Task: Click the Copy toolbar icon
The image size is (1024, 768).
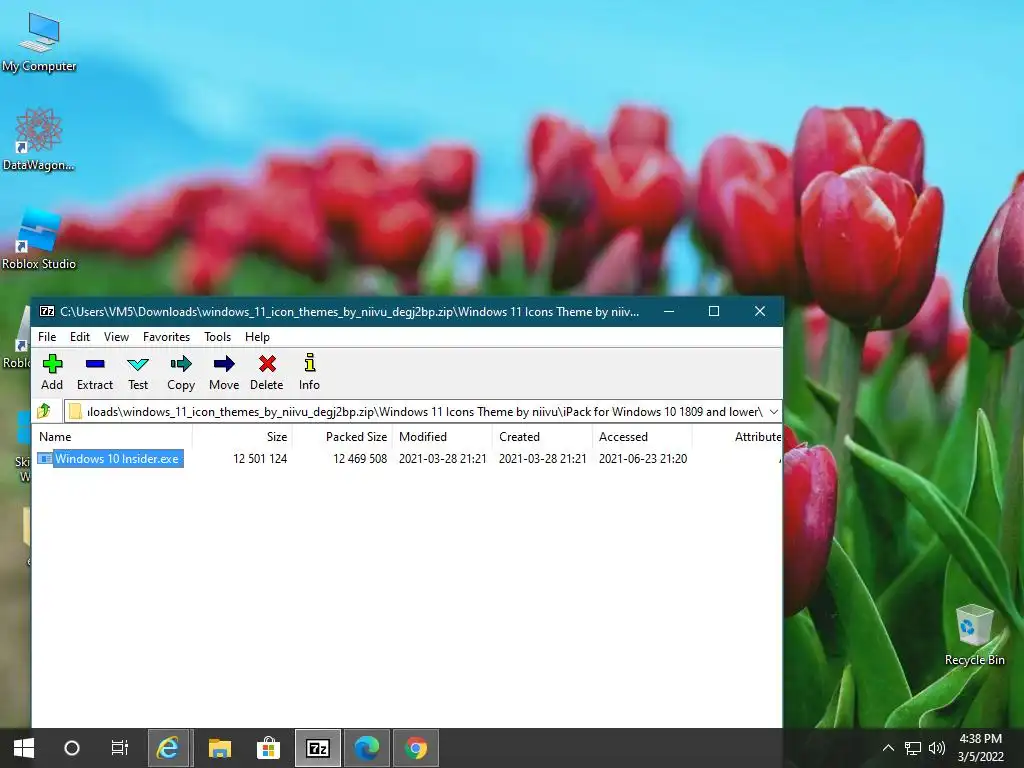Action: pyautogui.click(x=181, y=373)
